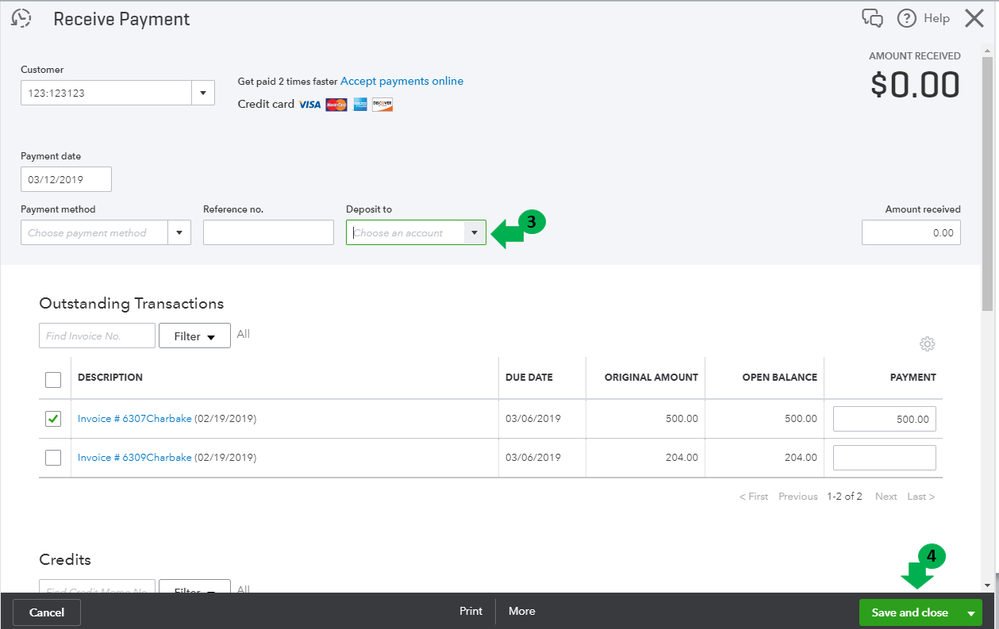Click the scrollbar down arrow
The height and width of the screenshot is (629, 999).
point(988,585)
